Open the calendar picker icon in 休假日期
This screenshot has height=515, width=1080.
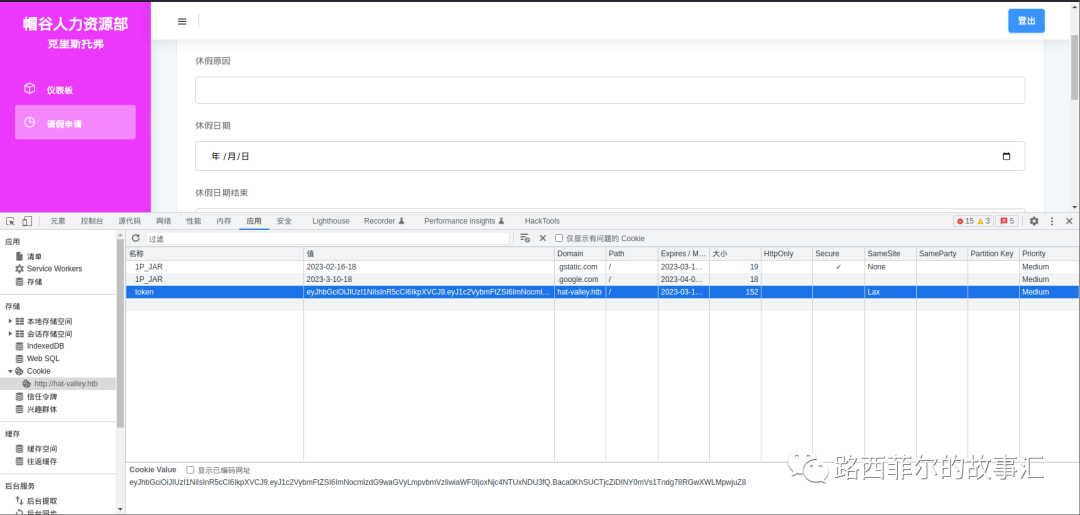(1006, 156)
